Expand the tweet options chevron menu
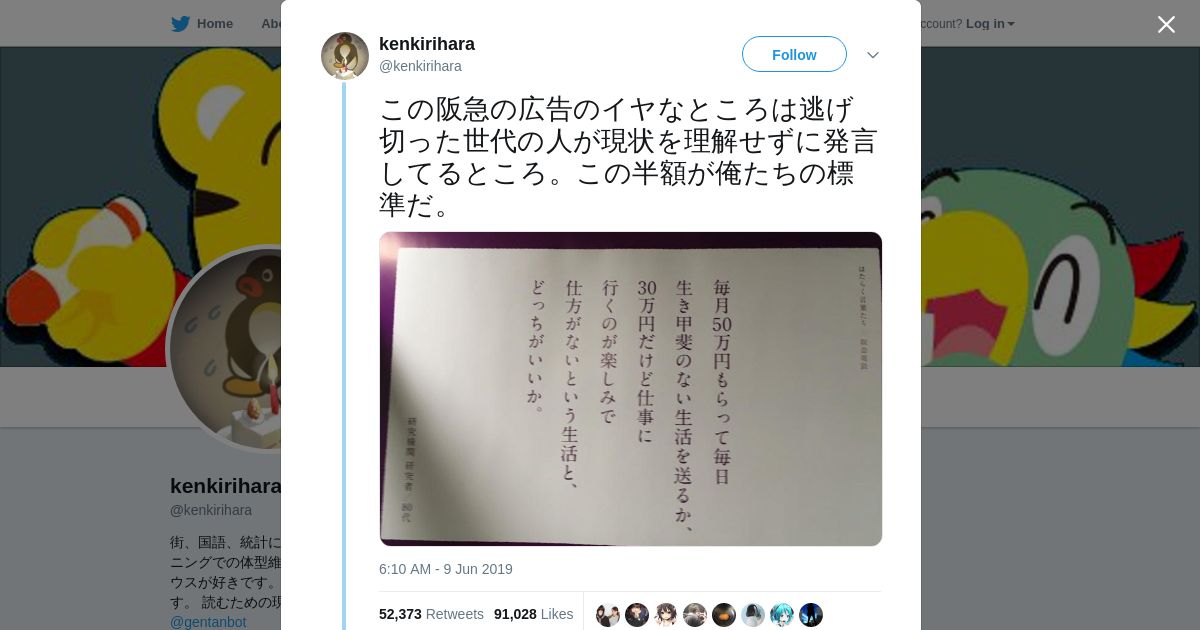The width and height of the screenshot is (1200, 630). click(873, 55)
